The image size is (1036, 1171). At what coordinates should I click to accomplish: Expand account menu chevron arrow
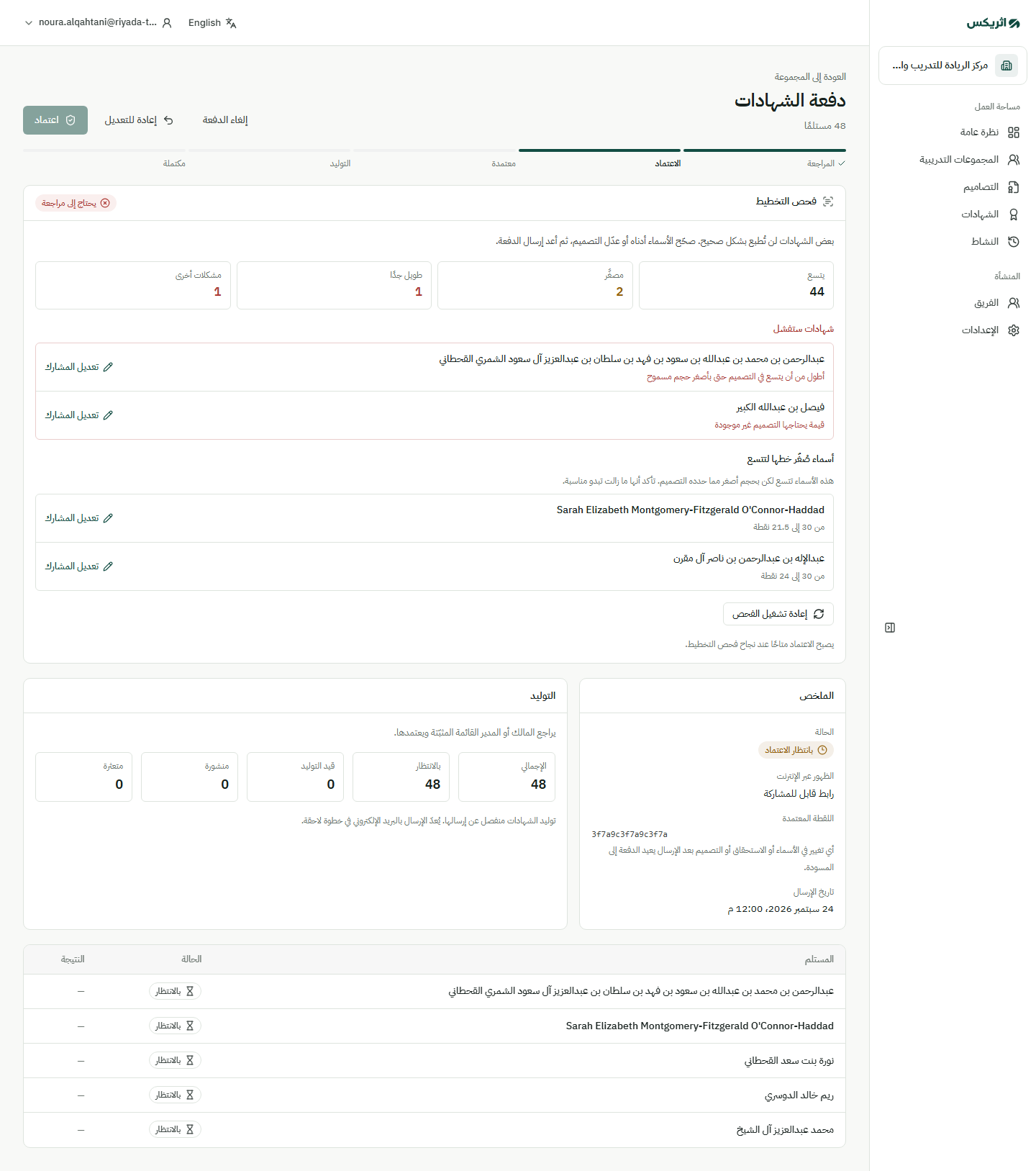click(x=29, y=23)
